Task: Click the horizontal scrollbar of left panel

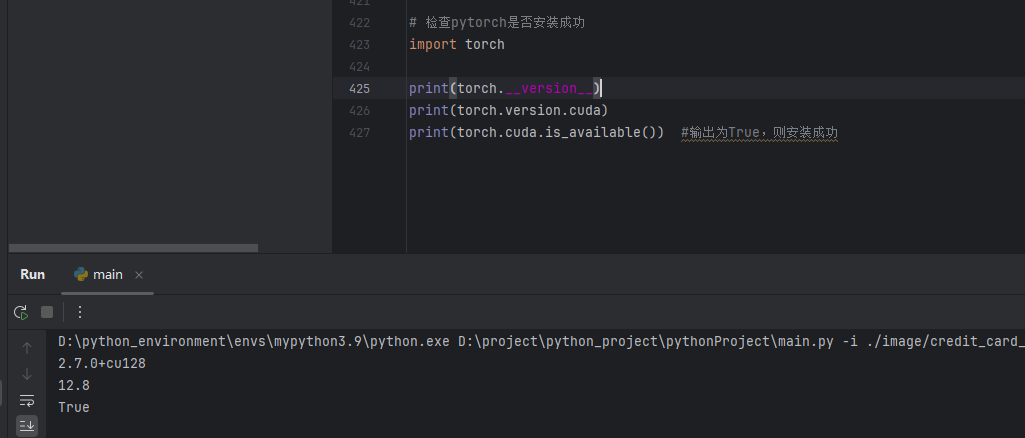Action: (x=133, y=248)
